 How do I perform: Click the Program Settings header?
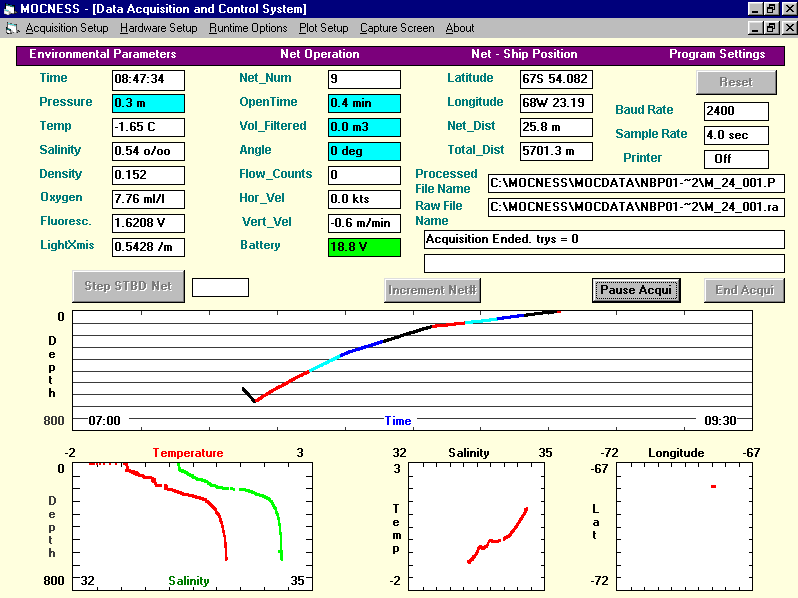(717, 54)
